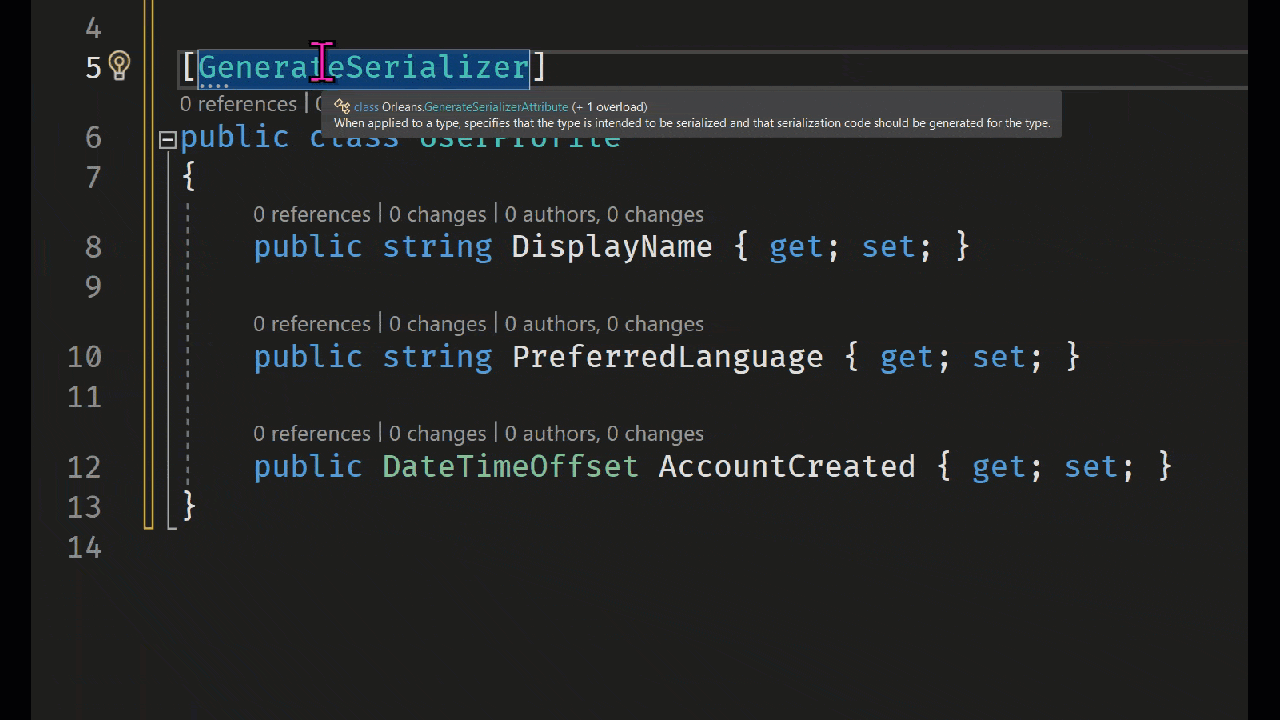
Task: Place cursor on DisplayName property name
Action: coord(612,247)
